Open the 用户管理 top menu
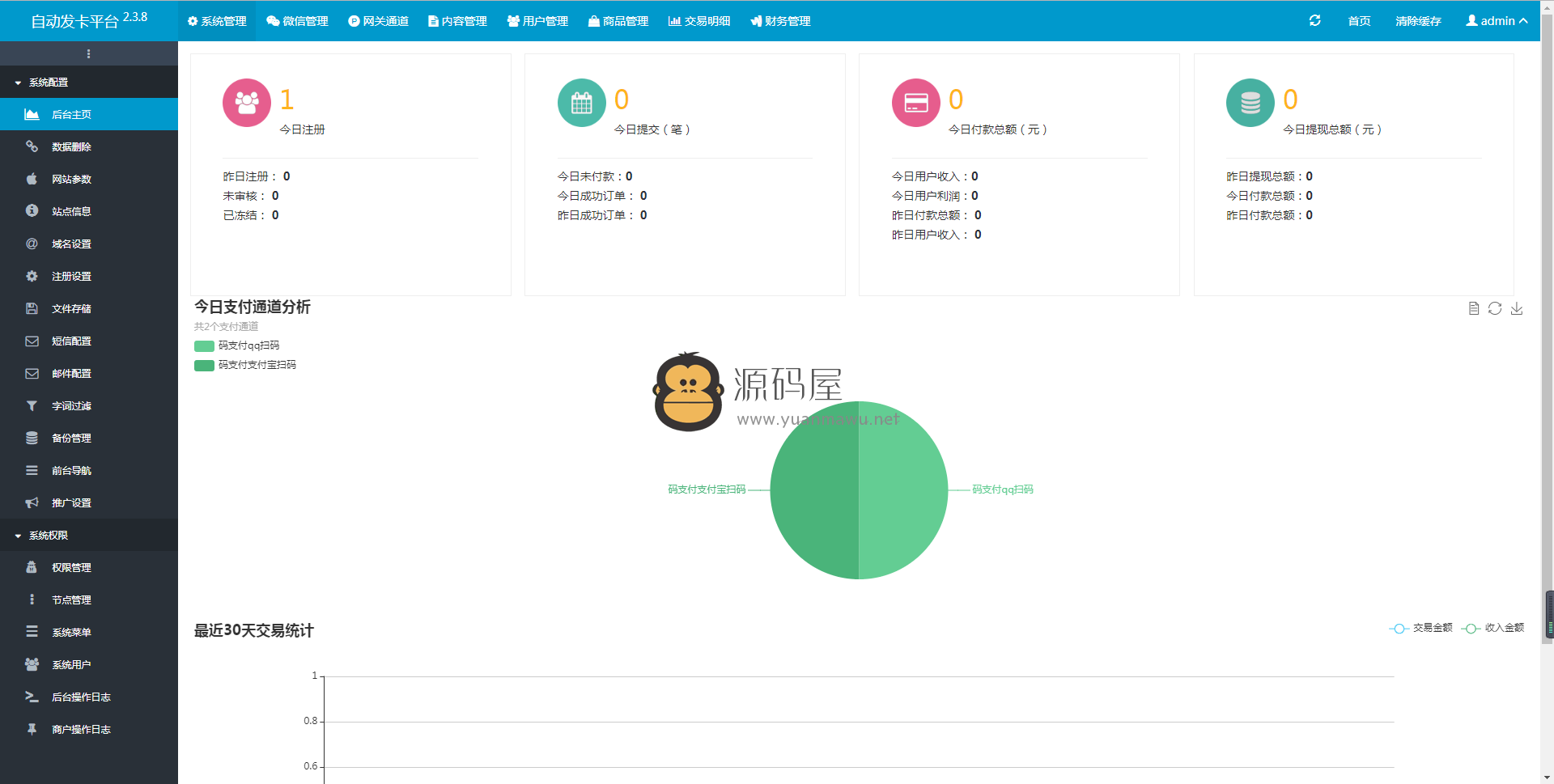1554x784 pixels. (537, 20)
